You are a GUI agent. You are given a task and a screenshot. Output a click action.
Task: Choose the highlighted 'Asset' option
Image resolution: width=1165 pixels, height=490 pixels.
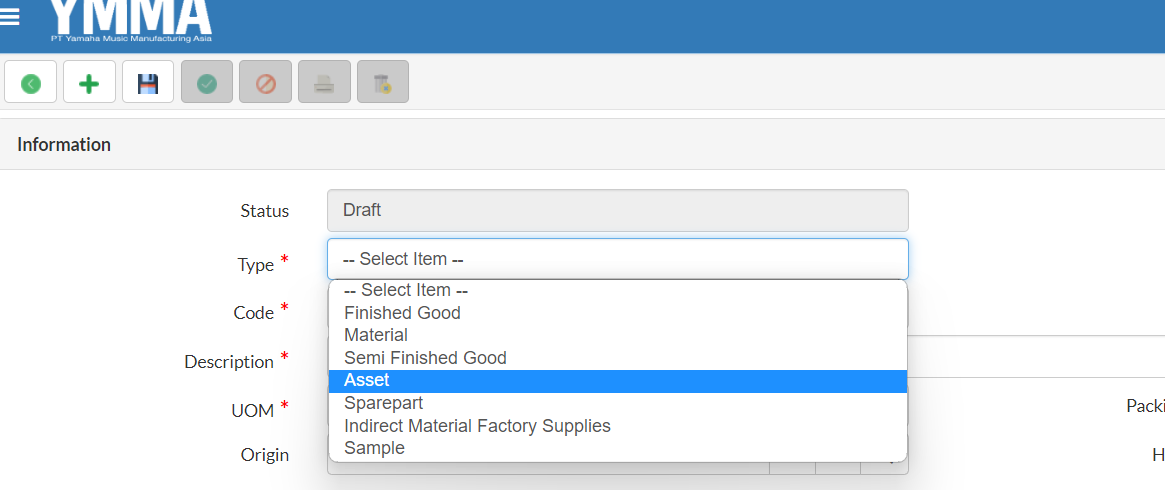click(x=367, y=381)
